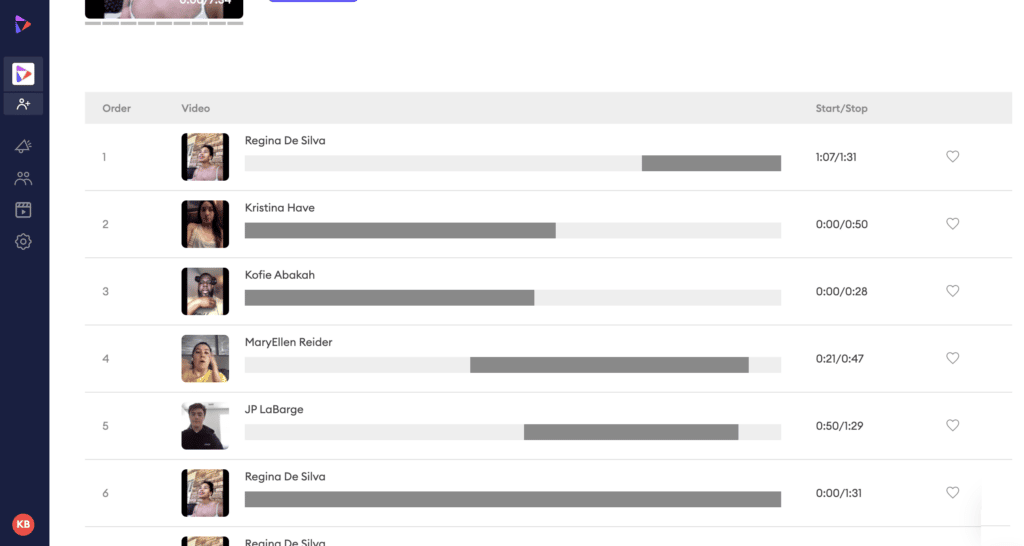The width and height of the screenshot is (1024, 546).
Task: Click the JP LaBarge name label
Action: [274, 410]
